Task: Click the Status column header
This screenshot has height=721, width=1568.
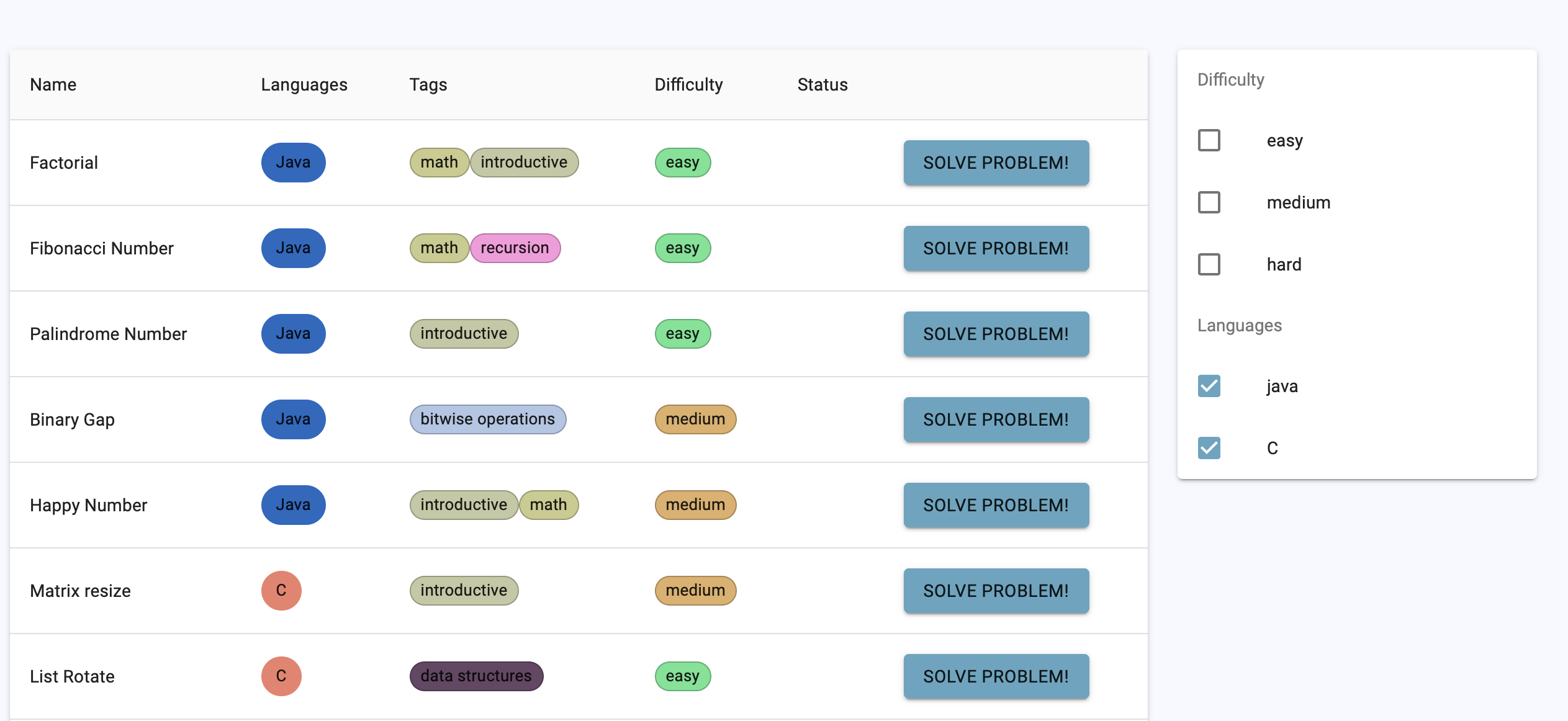Action: (822, 84)
